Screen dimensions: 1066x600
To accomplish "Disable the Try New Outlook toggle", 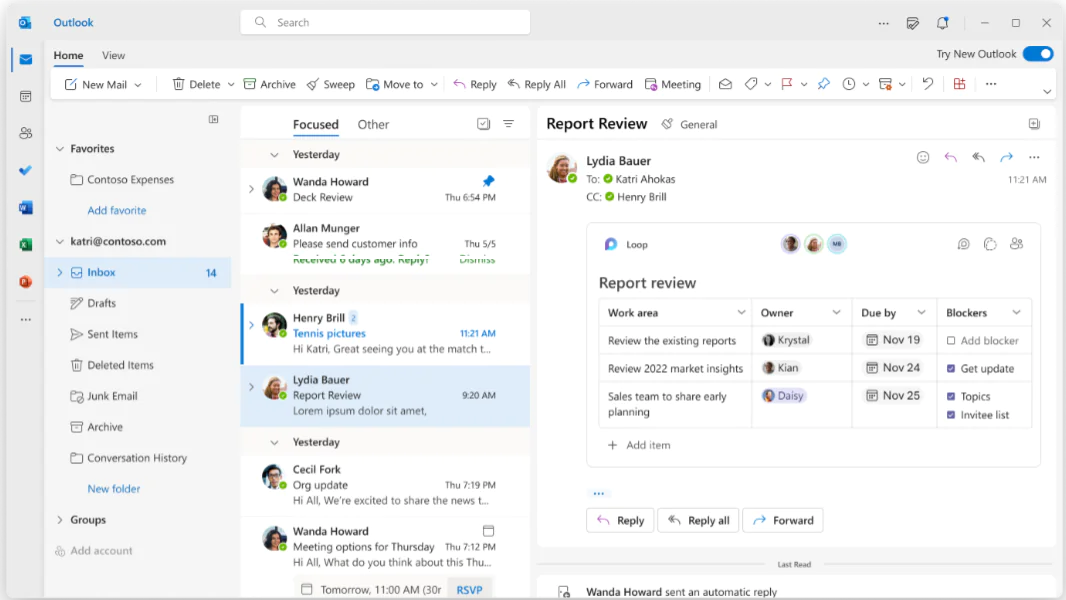I will coord(1038,54).
